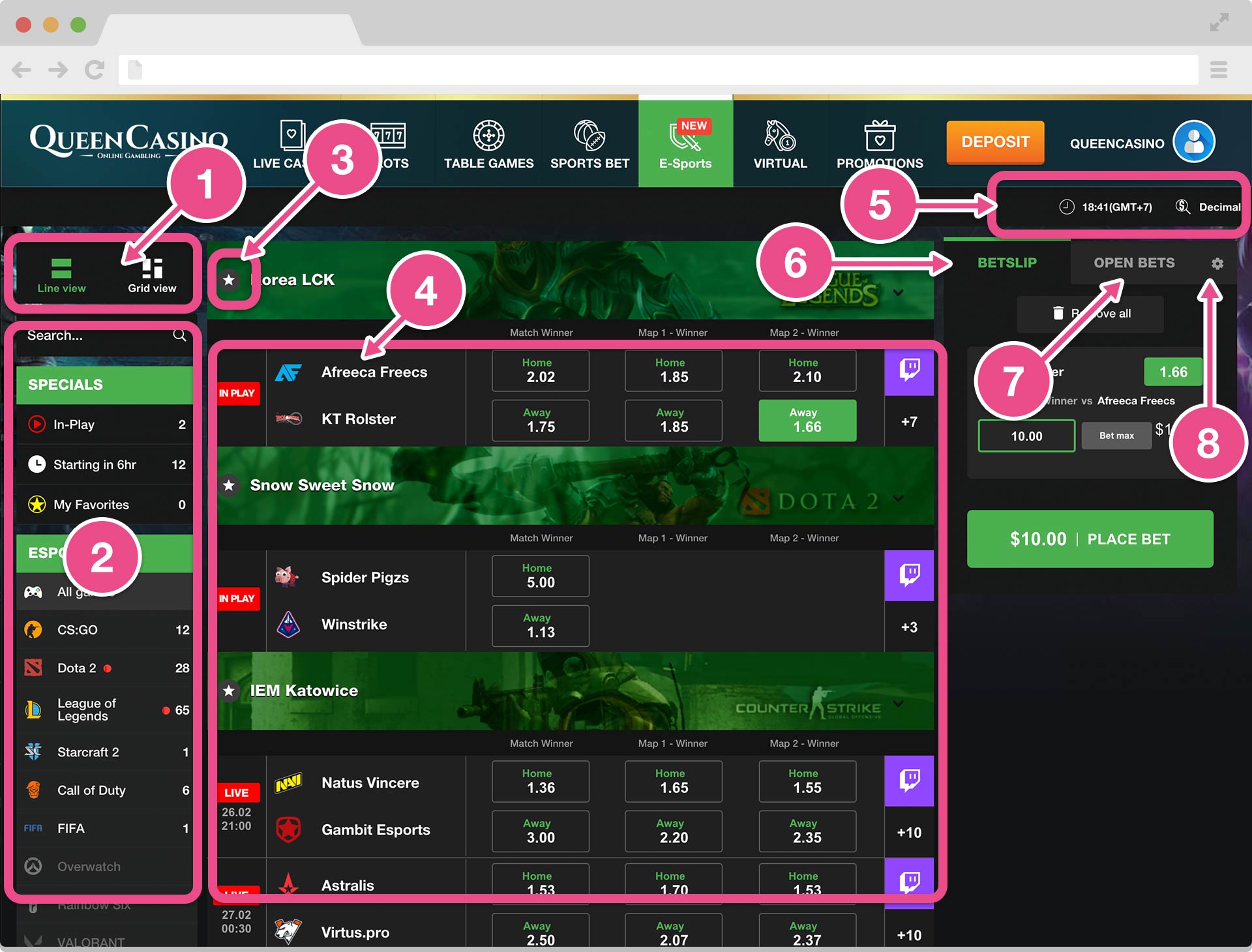This screenshot has height=952, width=1252.
Task: Click the Gambit Esports team logo
Action: pyautogui.click(x=288, y=829)
